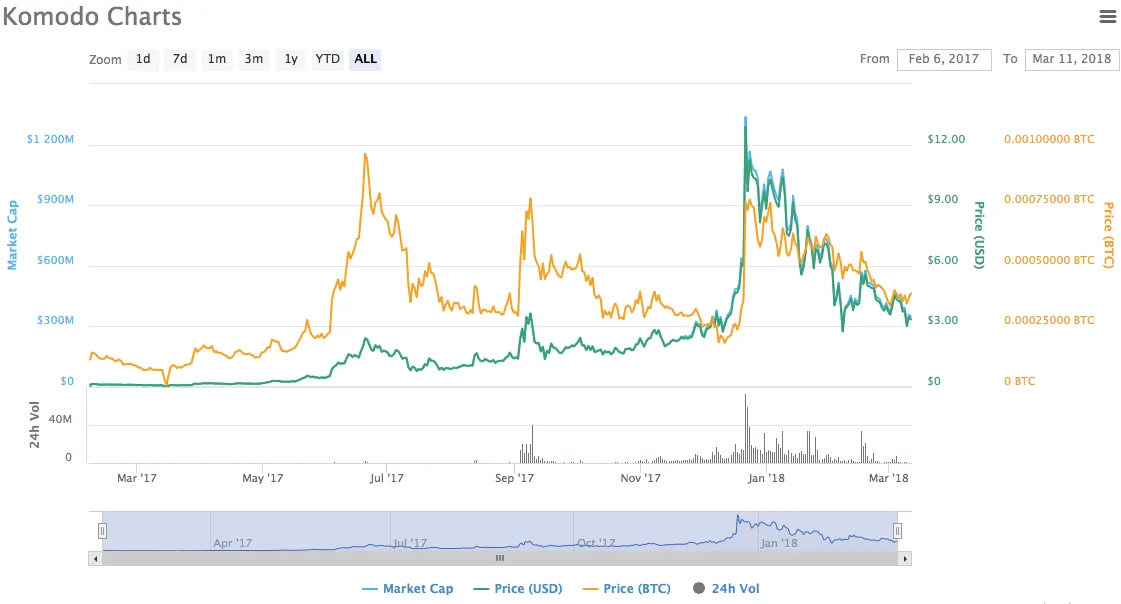1121x604 pixels.
Task: Click the 0 BTC axis label
Action: tap(1019, 382)
